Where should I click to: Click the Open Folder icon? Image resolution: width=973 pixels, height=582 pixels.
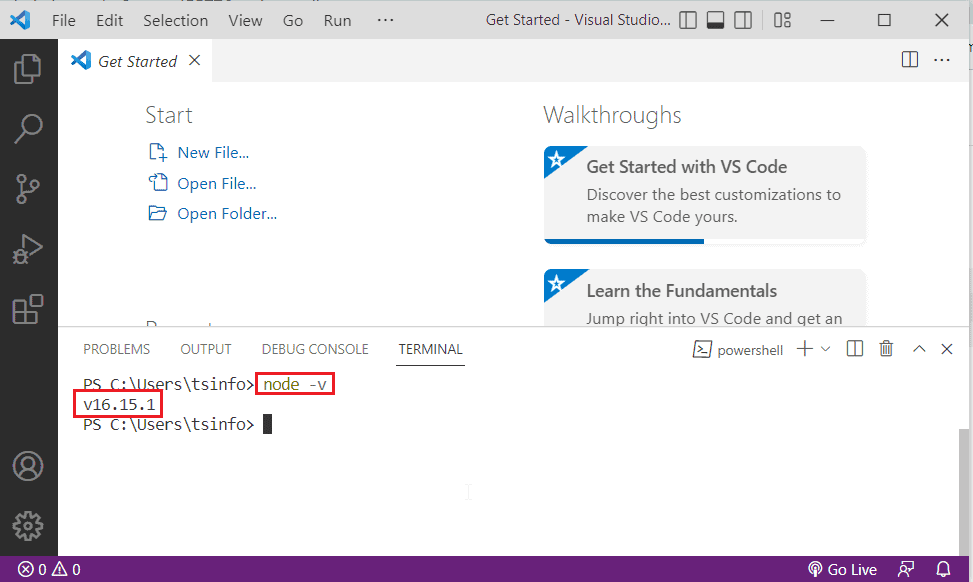click(x=158, y=213)
